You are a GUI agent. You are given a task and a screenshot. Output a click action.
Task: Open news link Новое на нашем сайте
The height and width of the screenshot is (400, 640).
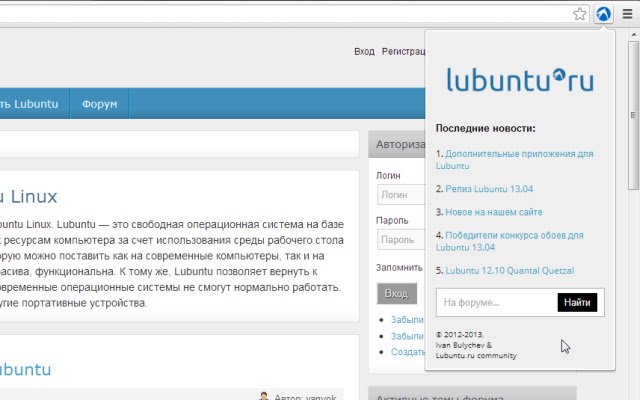[x=493, y=212]
